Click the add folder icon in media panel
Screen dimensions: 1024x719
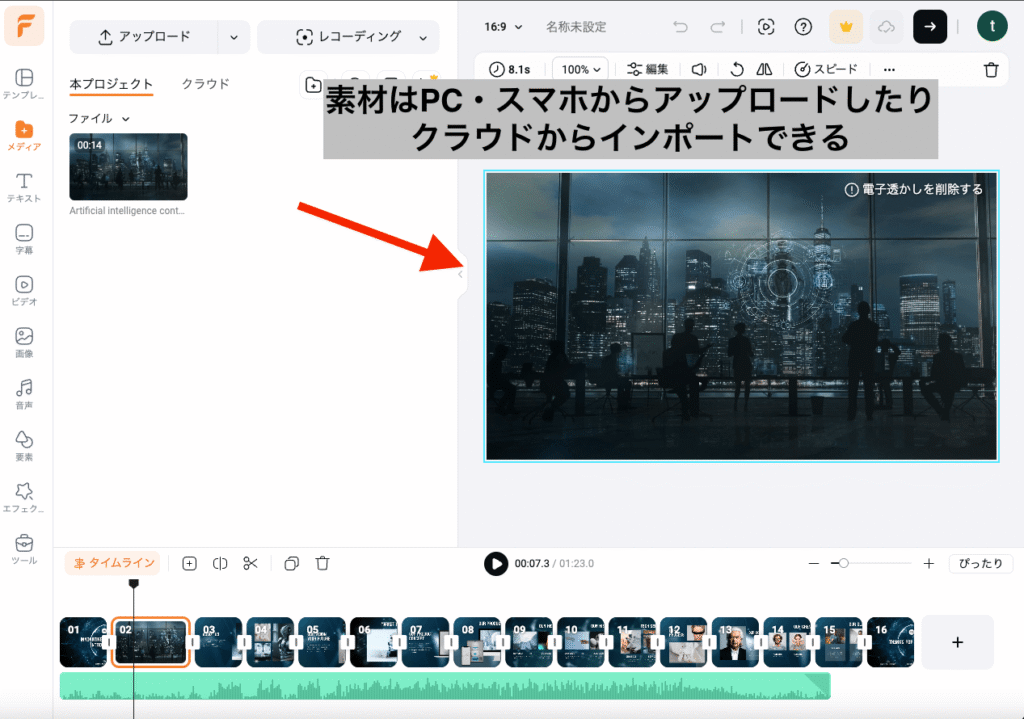tap(313, 85)
